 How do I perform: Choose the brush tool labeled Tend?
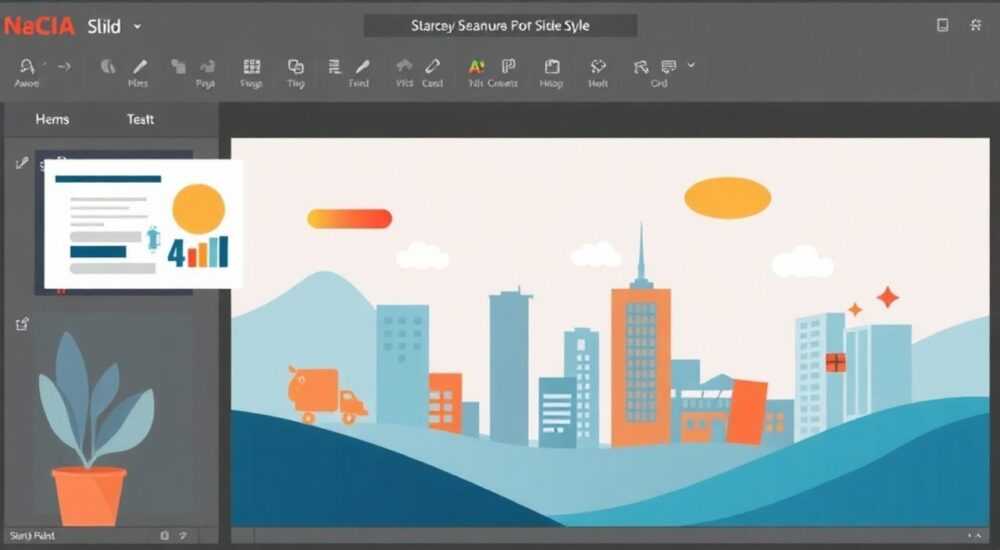[362, 66]
